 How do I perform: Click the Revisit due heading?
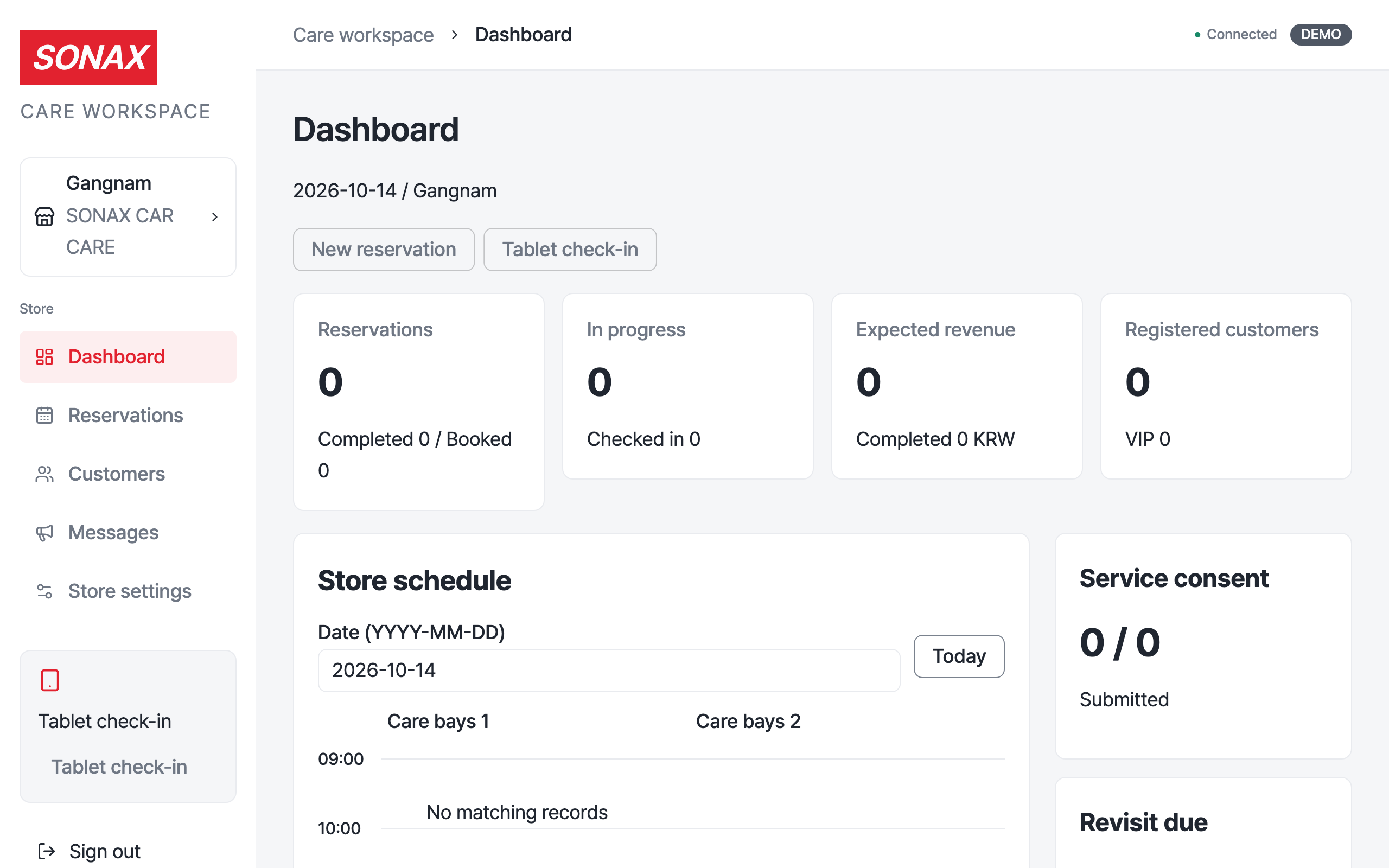point(1143,822)
